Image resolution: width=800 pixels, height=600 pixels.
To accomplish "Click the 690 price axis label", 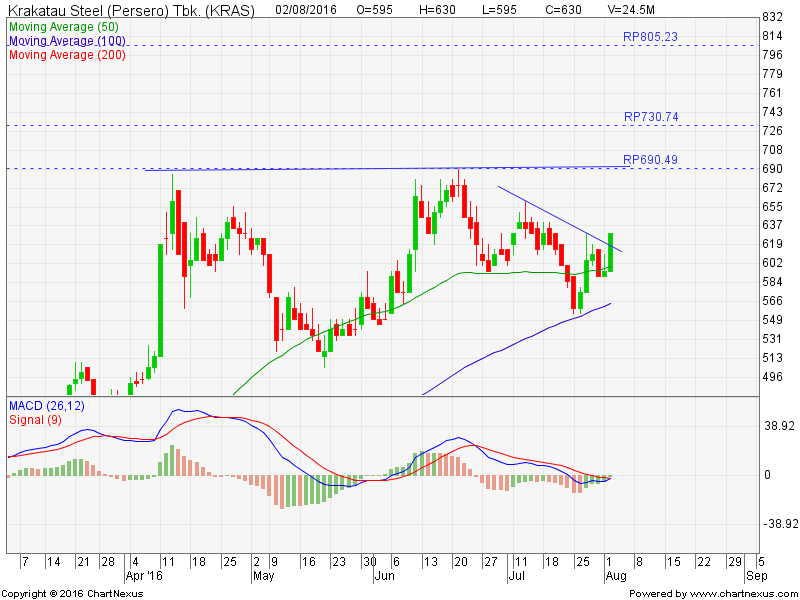I will click(x=772, y=169).
